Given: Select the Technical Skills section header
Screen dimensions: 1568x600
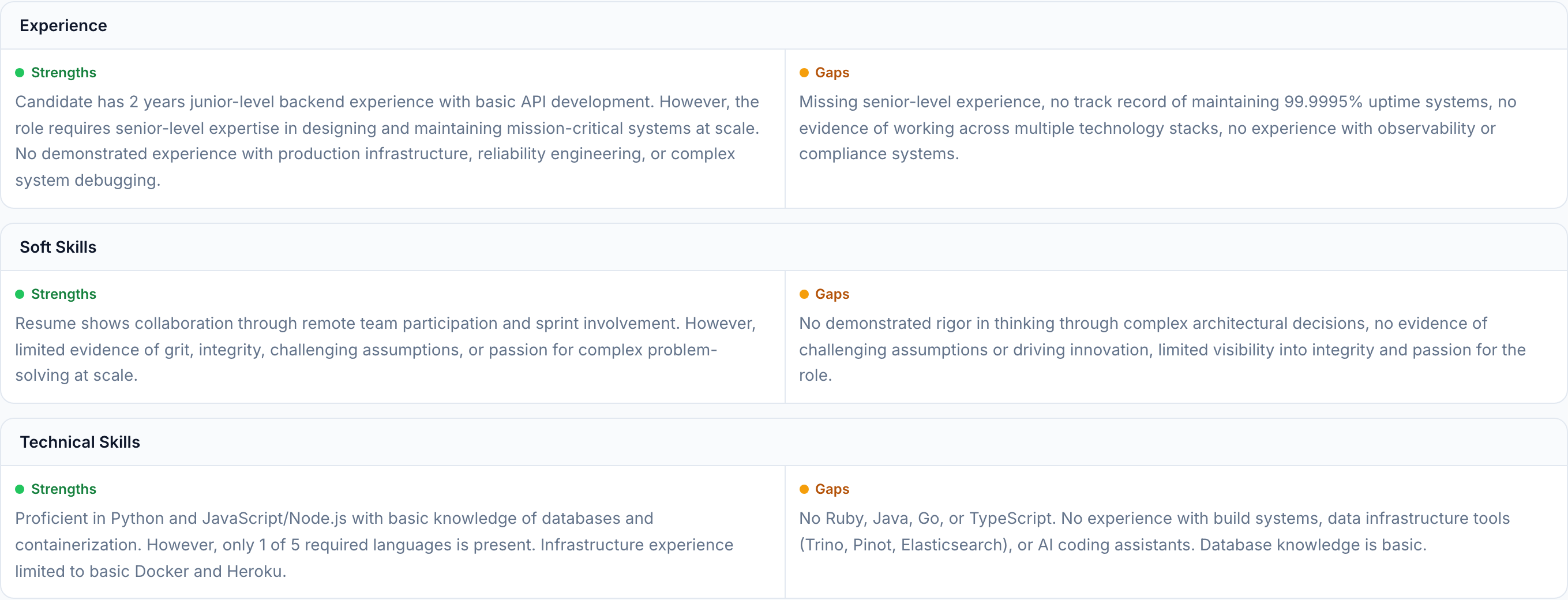Looking at the screenshot, I should tap(80, 442).
